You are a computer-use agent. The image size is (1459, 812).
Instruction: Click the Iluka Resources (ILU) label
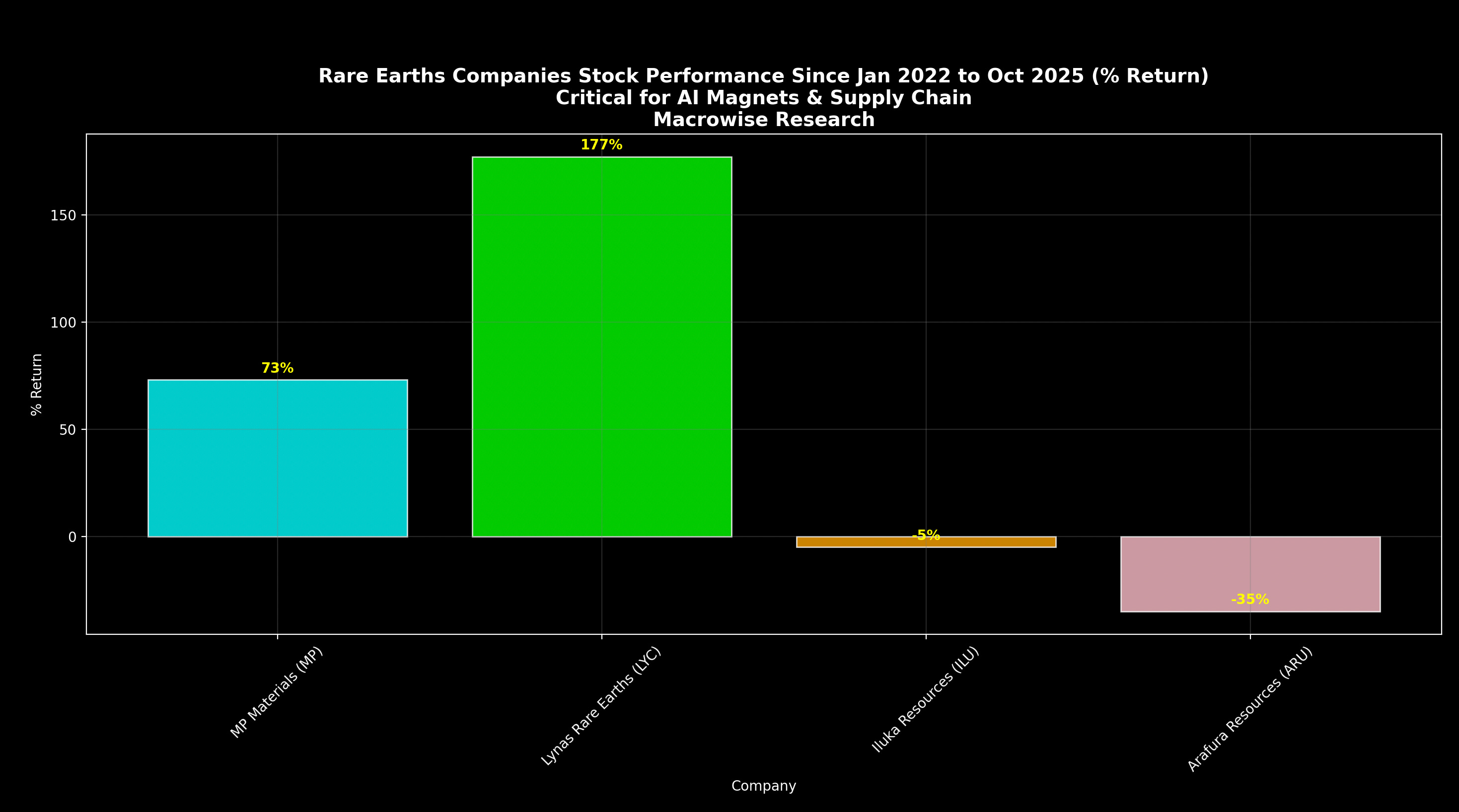point(925,699)
